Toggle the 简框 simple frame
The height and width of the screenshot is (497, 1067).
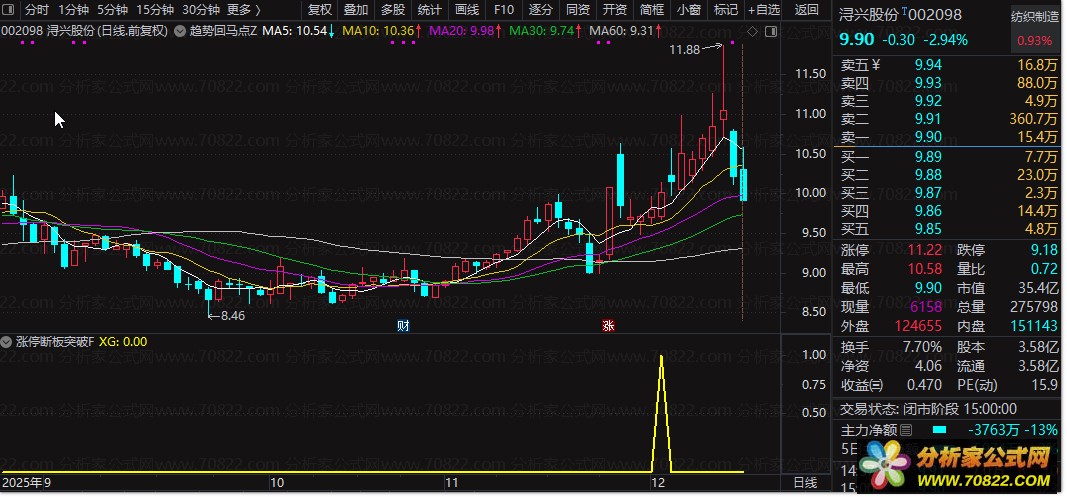click(x=652, y=10)
